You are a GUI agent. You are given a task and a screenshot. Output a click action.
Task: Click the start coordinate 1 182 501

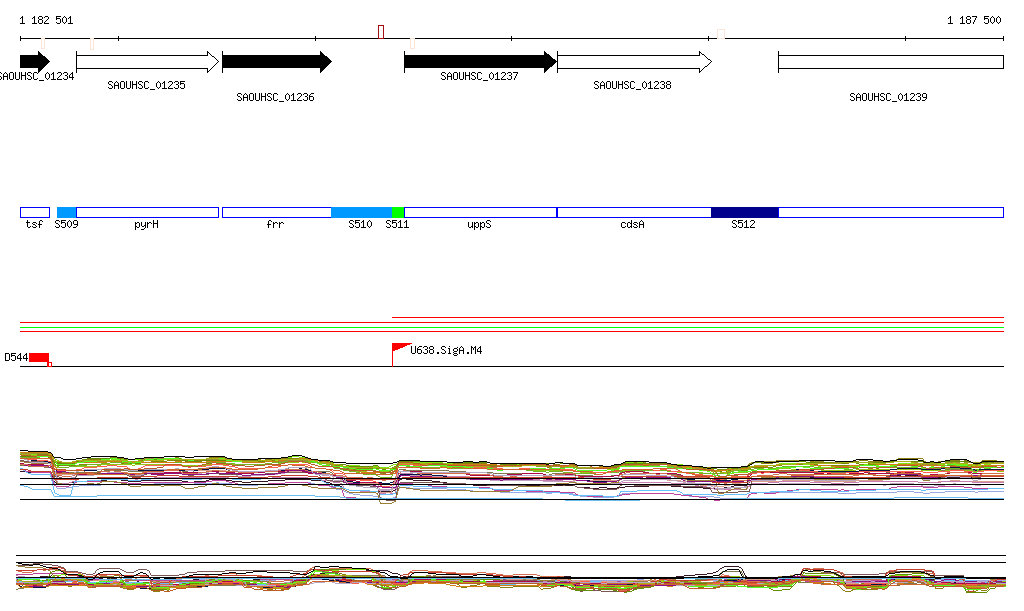point(46,20)
